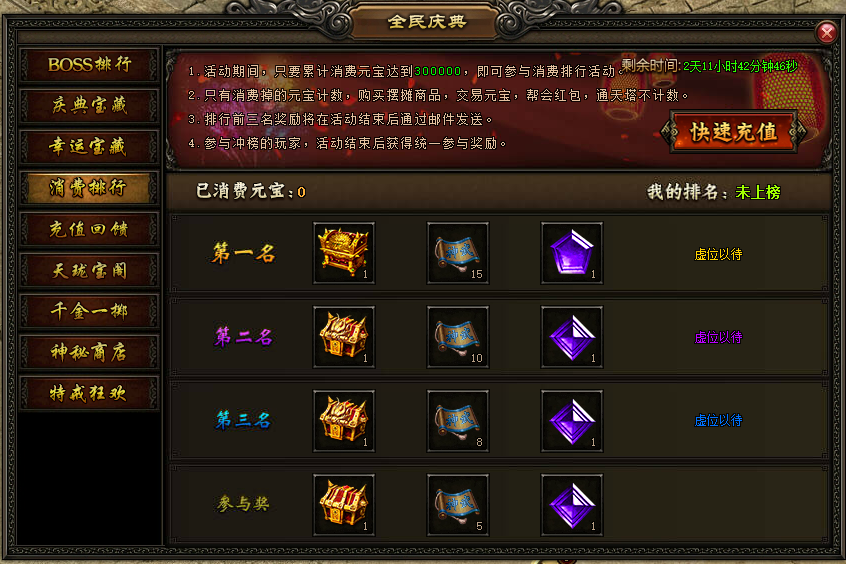
Task: Open the 天珑宝阁 tab
Action: pos(89,270)
